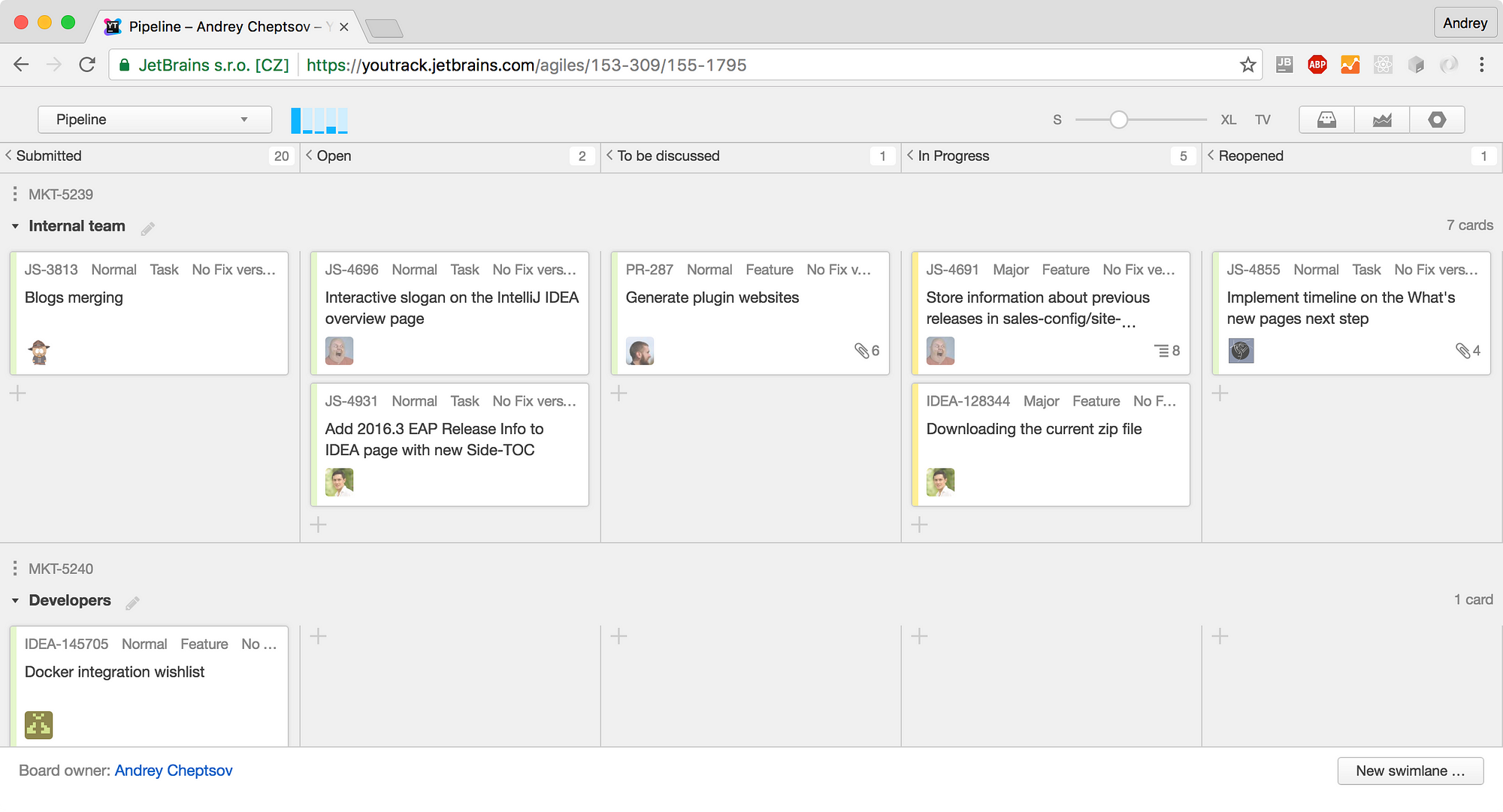Drag the S to XL card size slider

[x=1118, y=119]
